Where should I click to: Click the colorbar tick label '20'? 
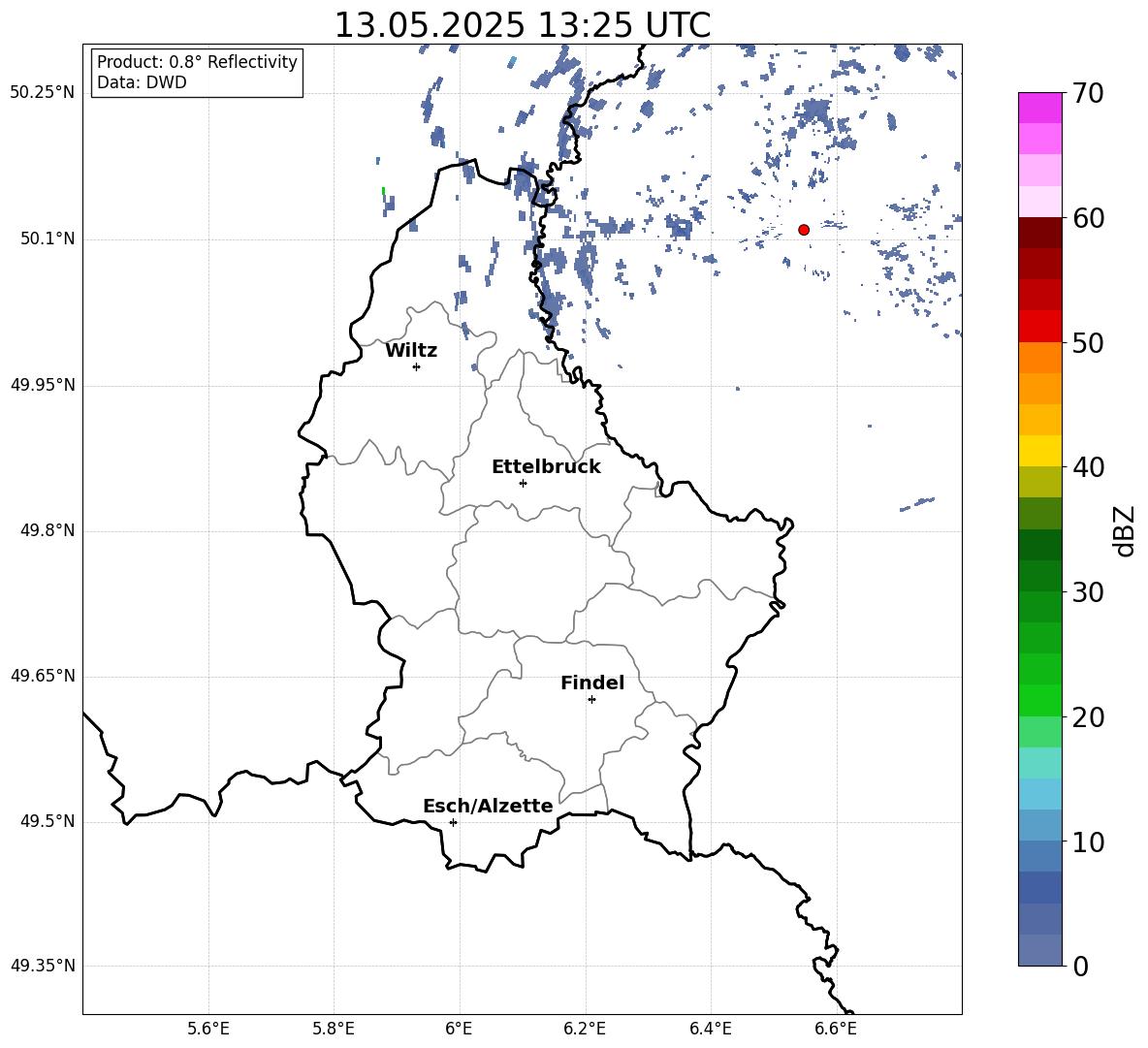point(1088,718)
